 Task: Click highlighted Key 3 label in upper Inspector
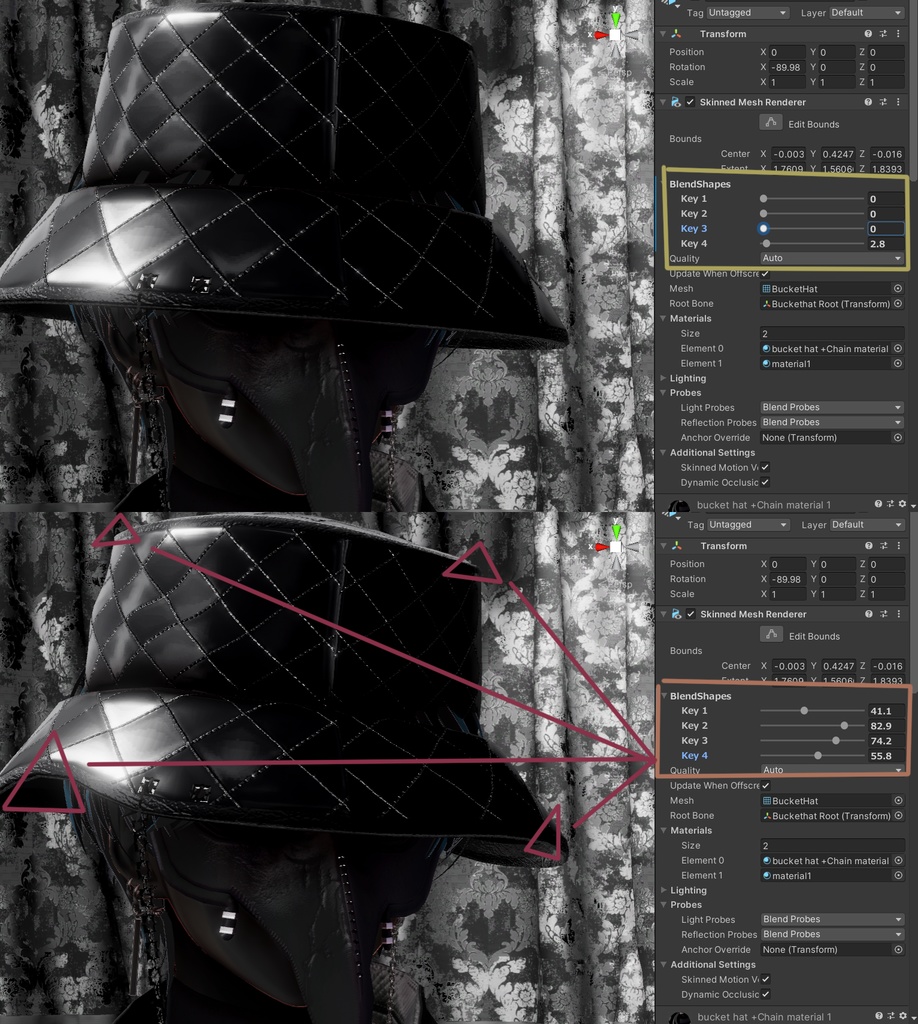click(693, 229)
